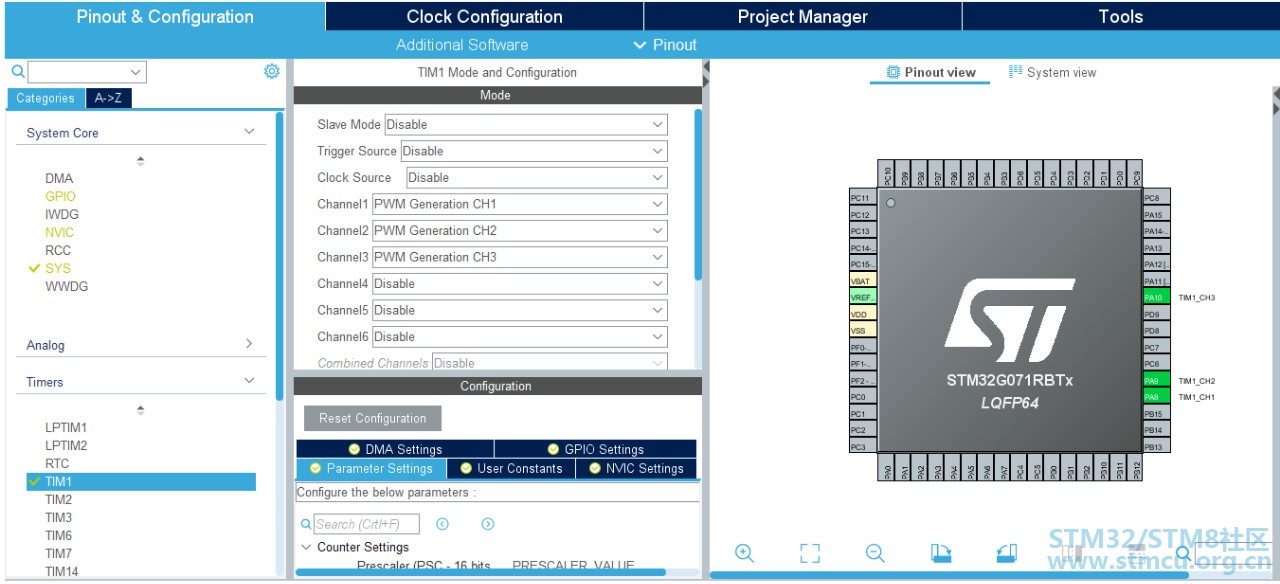Open the NVIC Settings tab
Screen dimensions: 1280x584
click(x=636, y=468)
